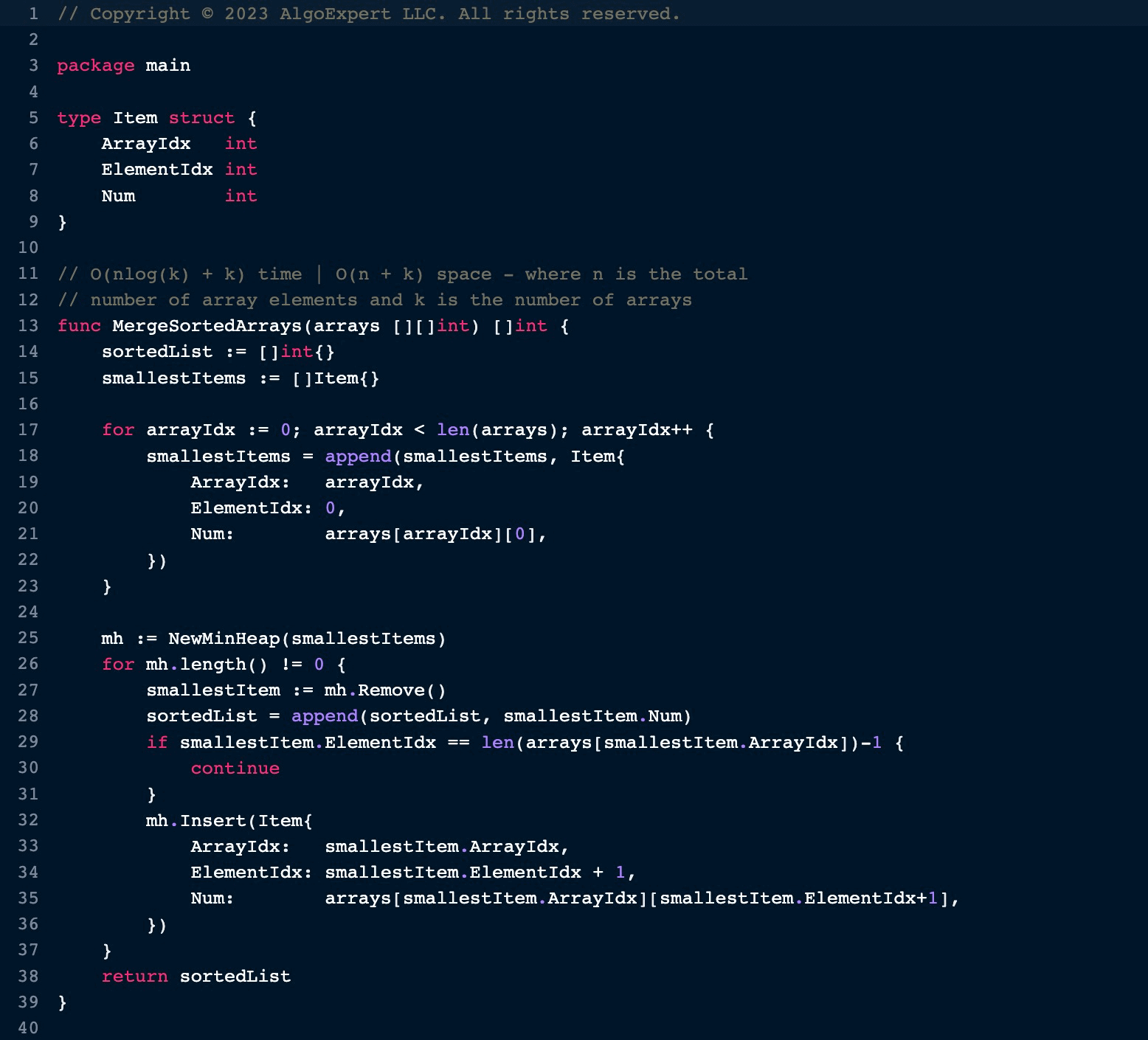Click the 'main' package name

(x=167, y=66)
